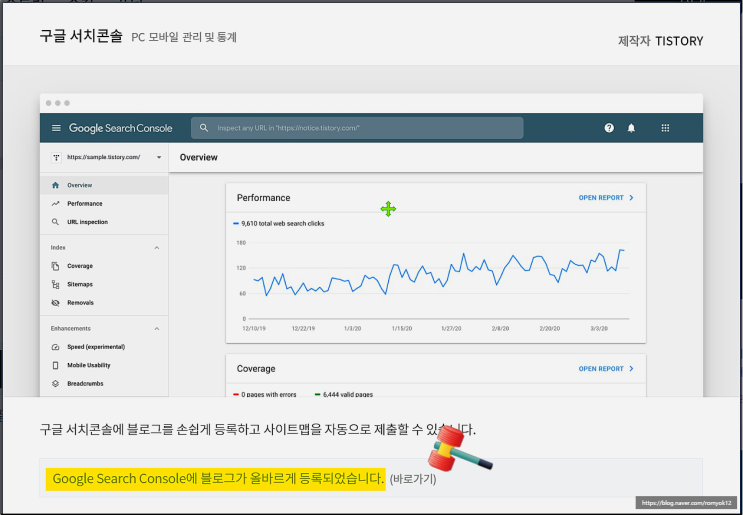Click the Overview home icon in sidebar
743x515 pixels.
tap(55, 185)
